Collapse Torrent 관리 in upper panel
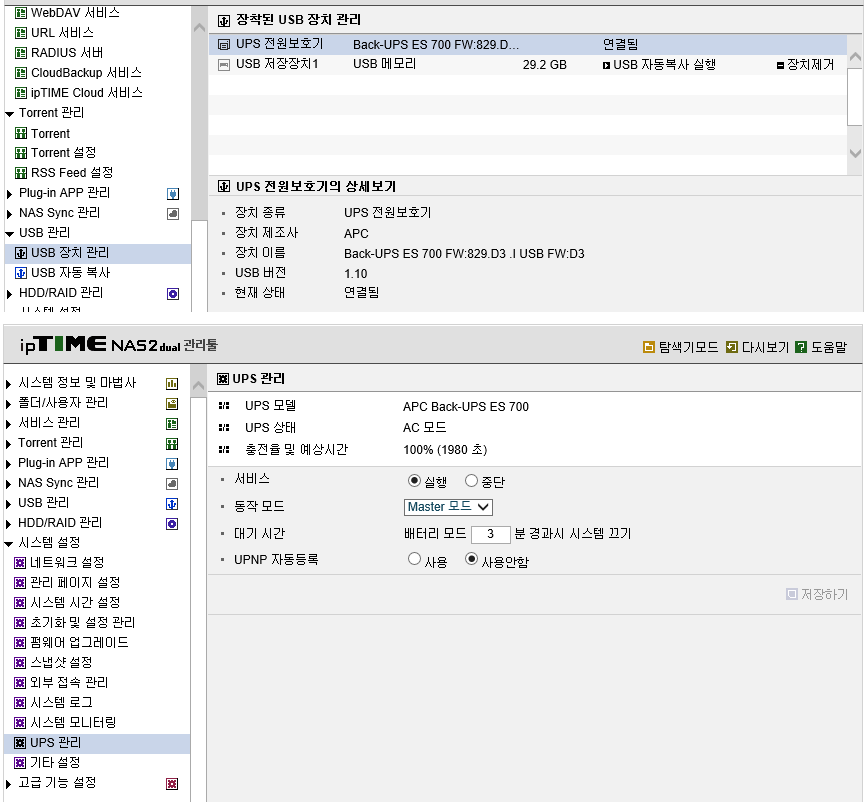 9,114
